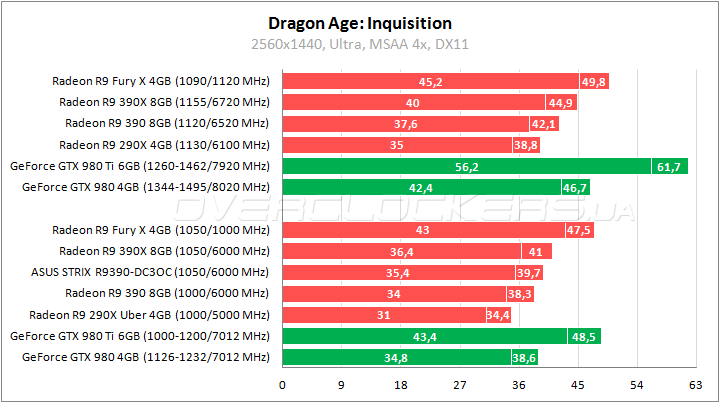Click the "Dragon Age: Inquisition" chart title
The image size is (720, 403).
coord(360,22)
